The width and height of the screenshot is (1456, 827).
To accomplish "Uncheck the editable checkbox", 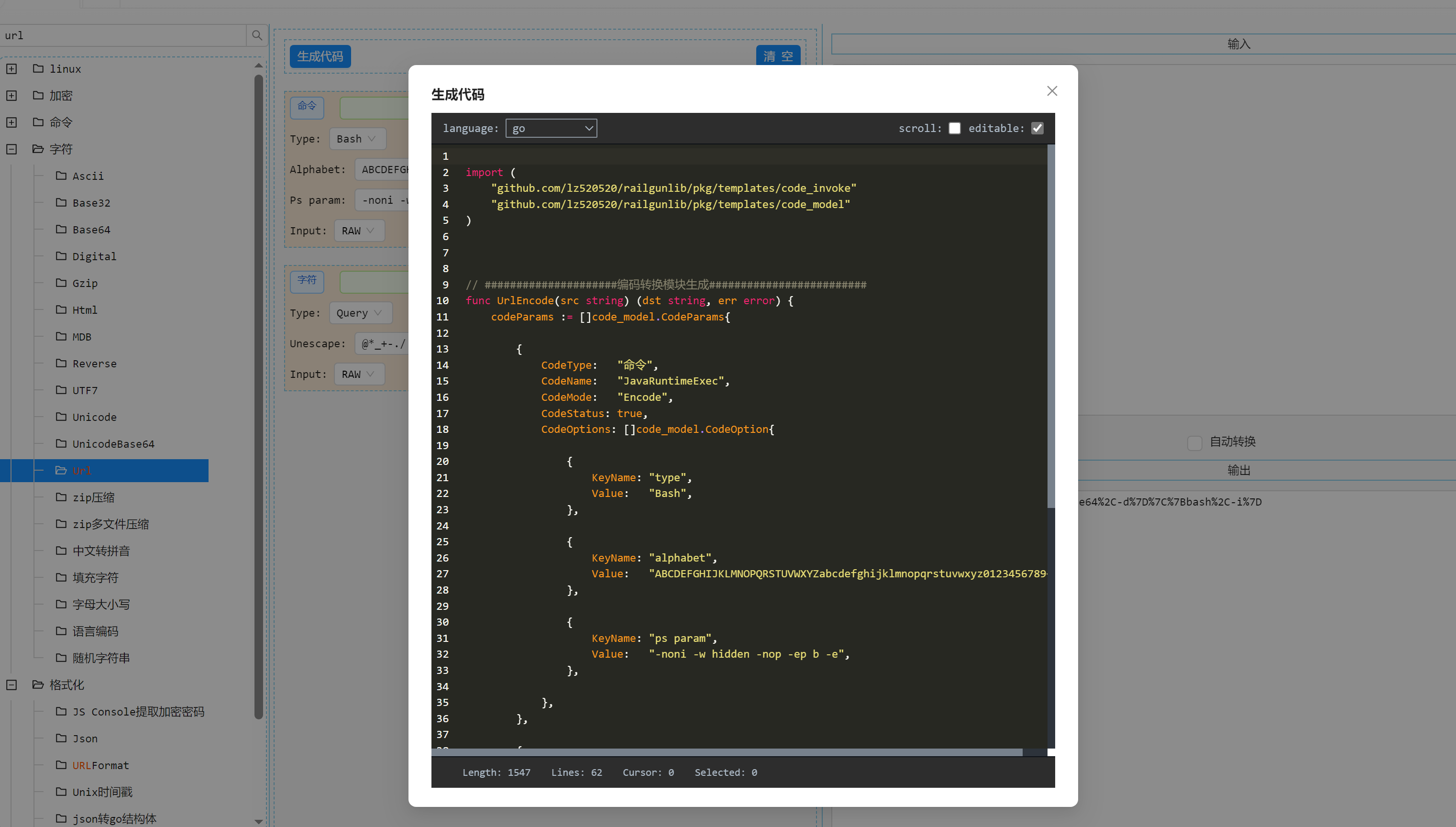I will click(1037, 128).
